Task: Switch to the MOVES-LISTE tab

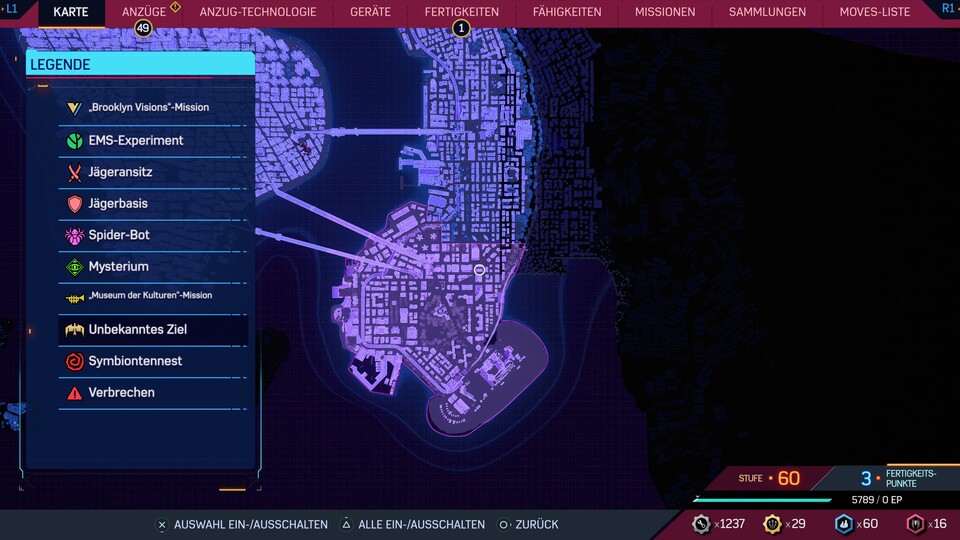Action: pyautogui.click(x=874, y=12)
